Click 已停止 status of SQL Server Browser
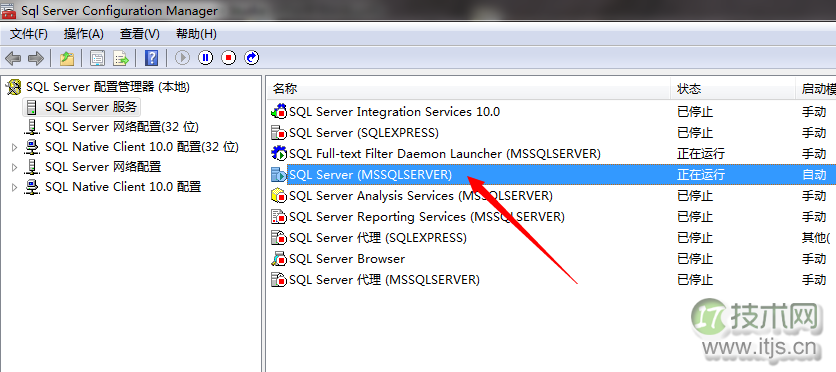Image resolution: width=836 pixels, height=372 pixels. pos(695,259)
